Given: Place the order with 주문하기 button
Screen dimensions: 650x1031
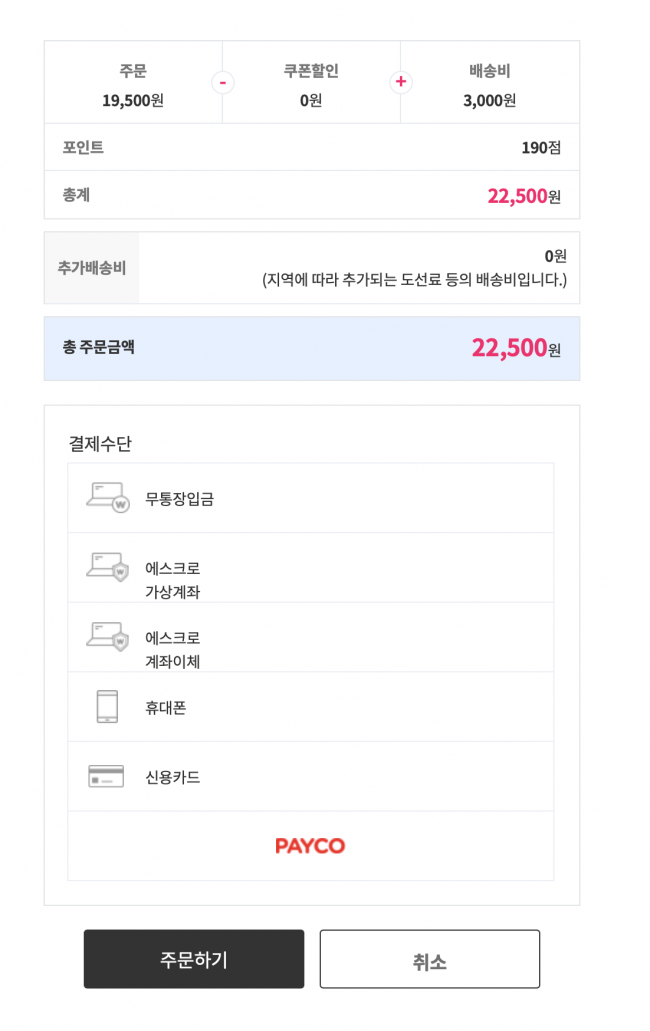Looking at the screenshot, I should click(194, 959).
